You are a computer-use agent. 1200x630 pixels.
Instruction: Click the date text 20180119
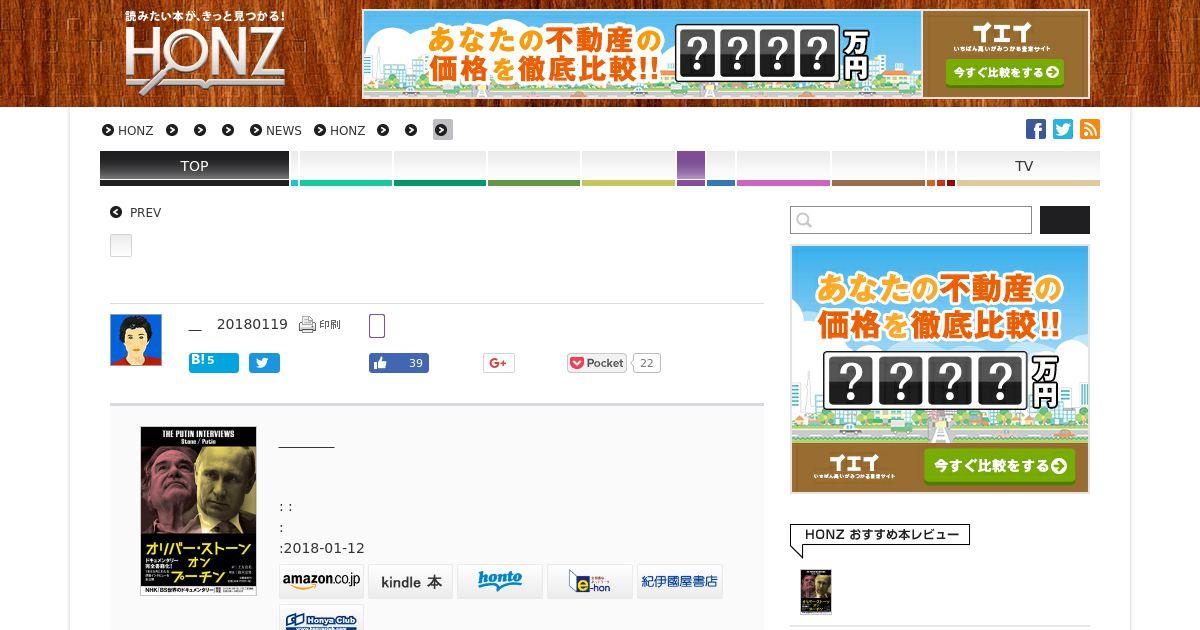(x=252, y=324)
